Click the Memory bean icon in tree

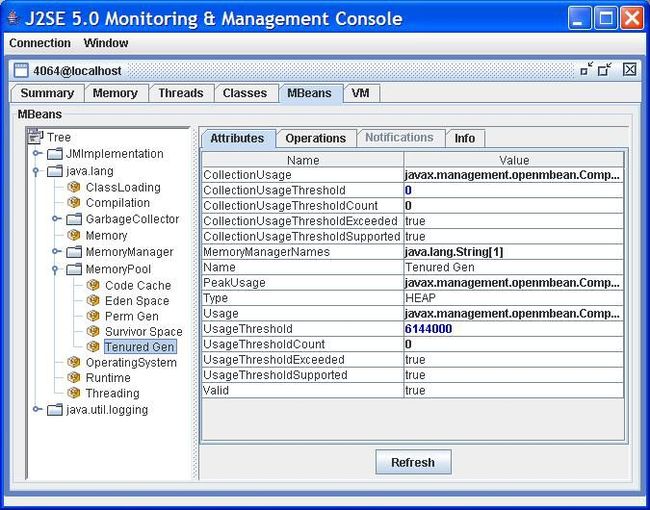pyautogui.click(x=74, y=235)
